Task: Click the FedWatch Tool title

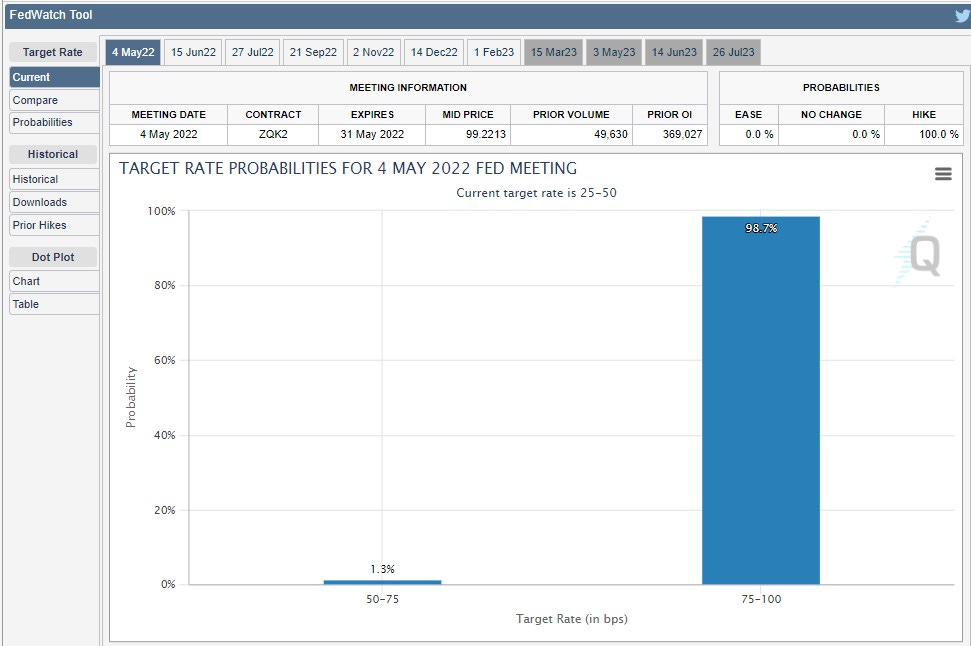Action: point(51,15)
